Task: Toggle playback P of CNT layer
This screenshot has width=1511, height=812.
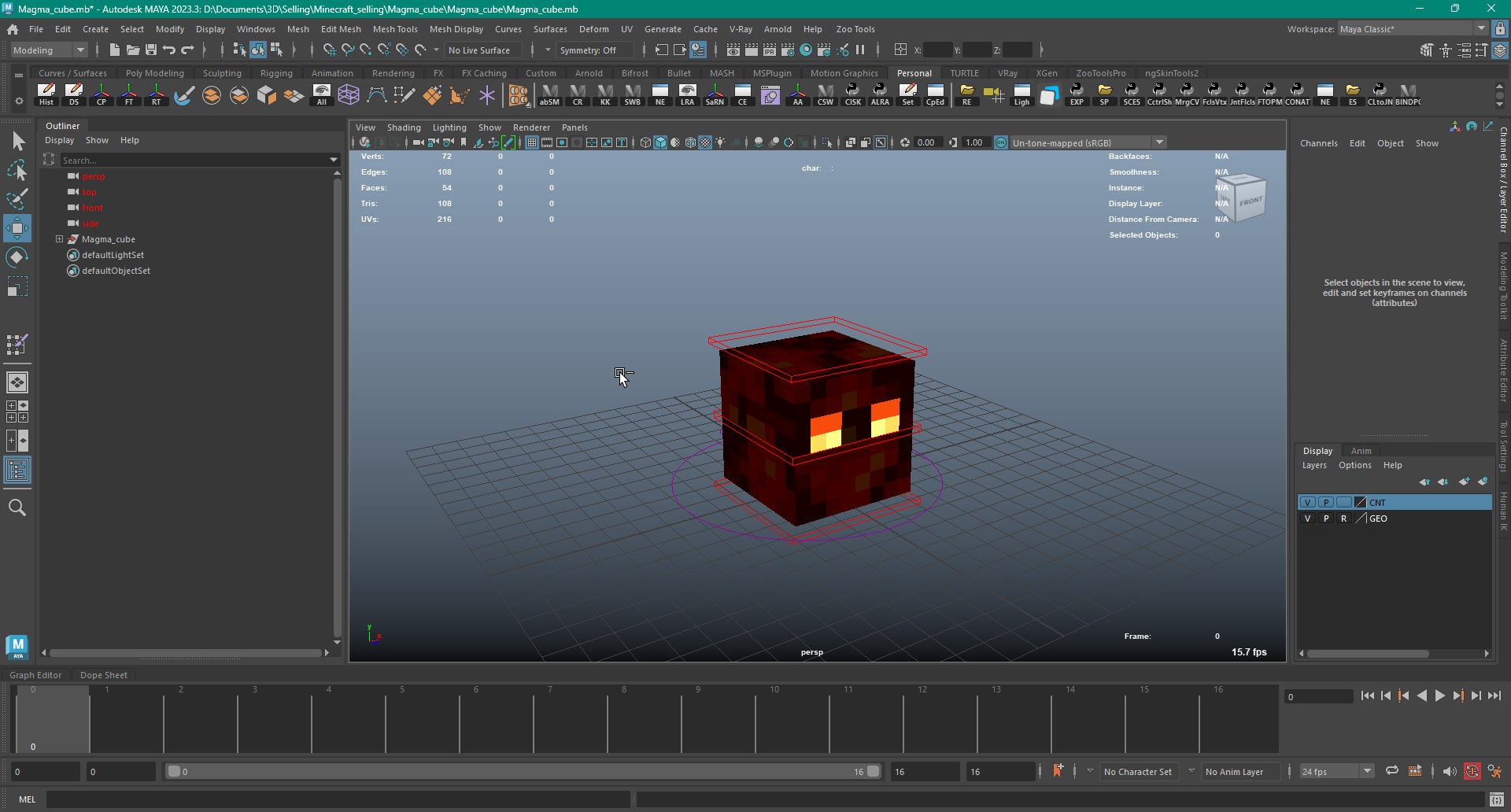Action: 1326,502
